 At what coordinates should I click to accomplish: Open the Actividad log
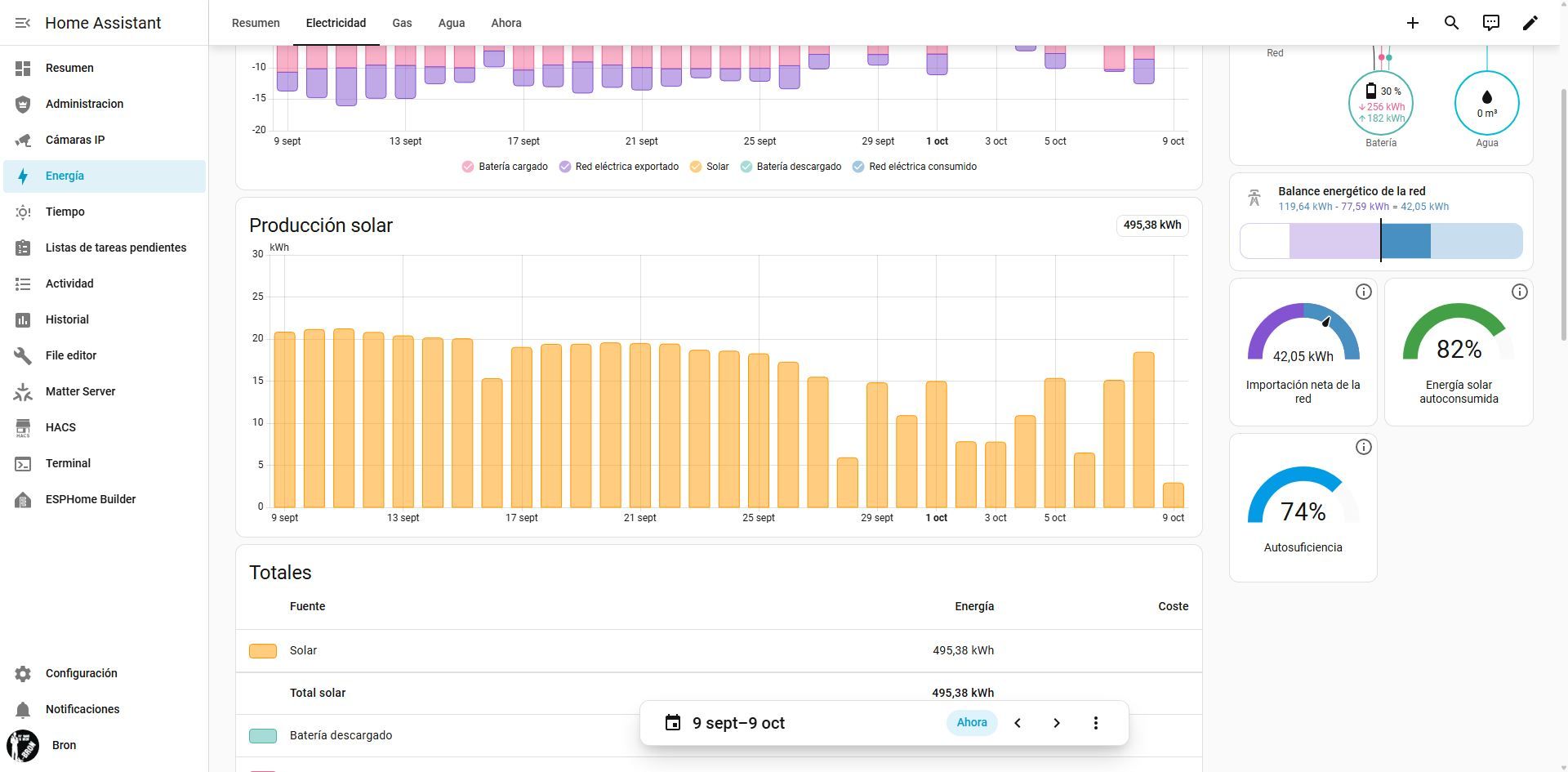coord(104,283)
